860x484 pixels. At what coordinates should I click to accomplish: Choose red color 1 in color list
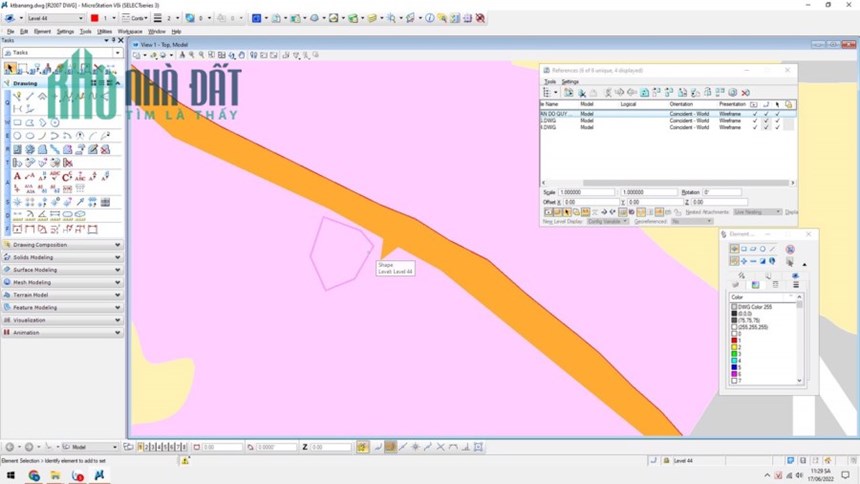tap(735, 340)
